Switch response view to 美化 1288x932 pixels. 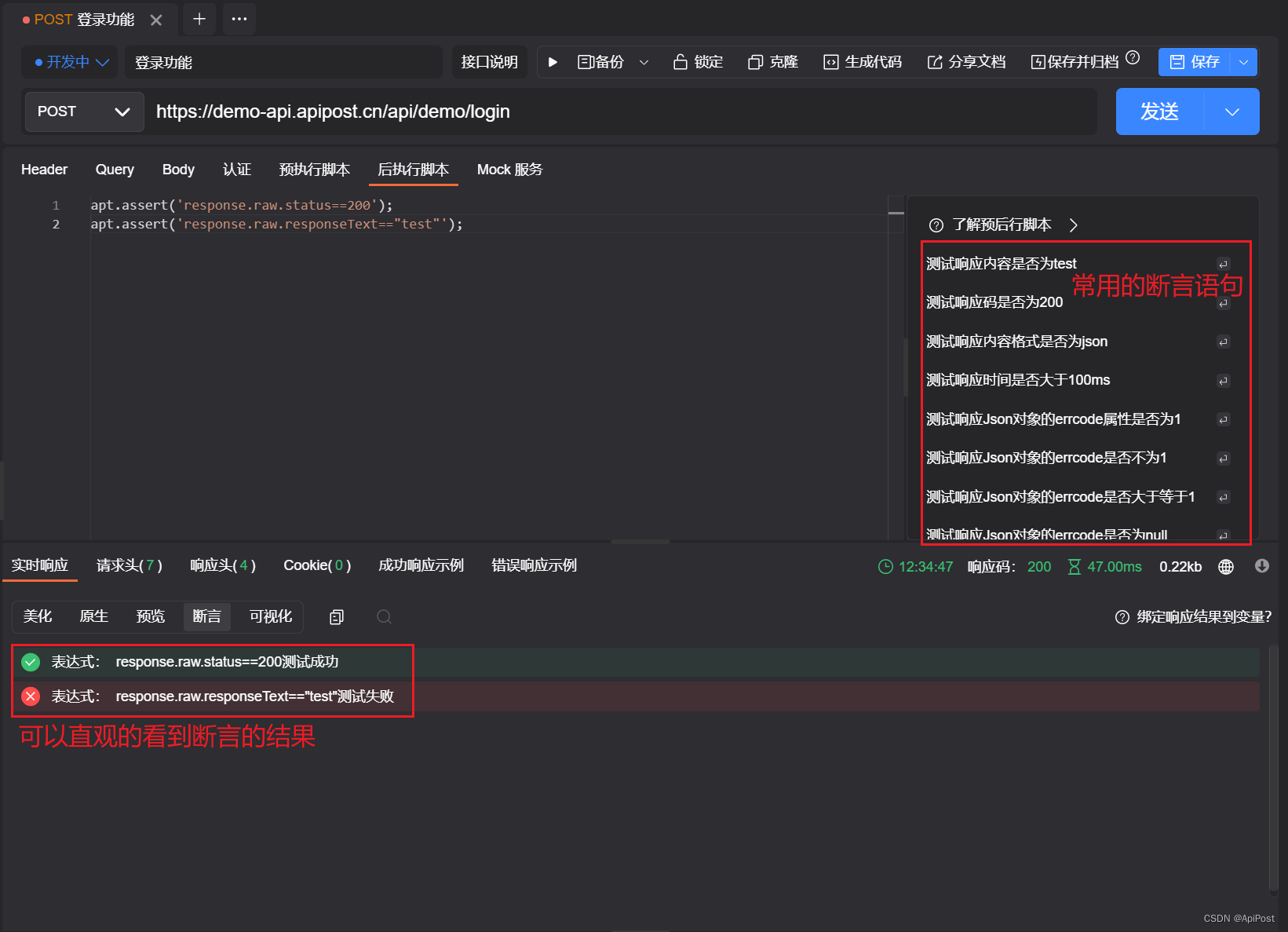[38, 616]
